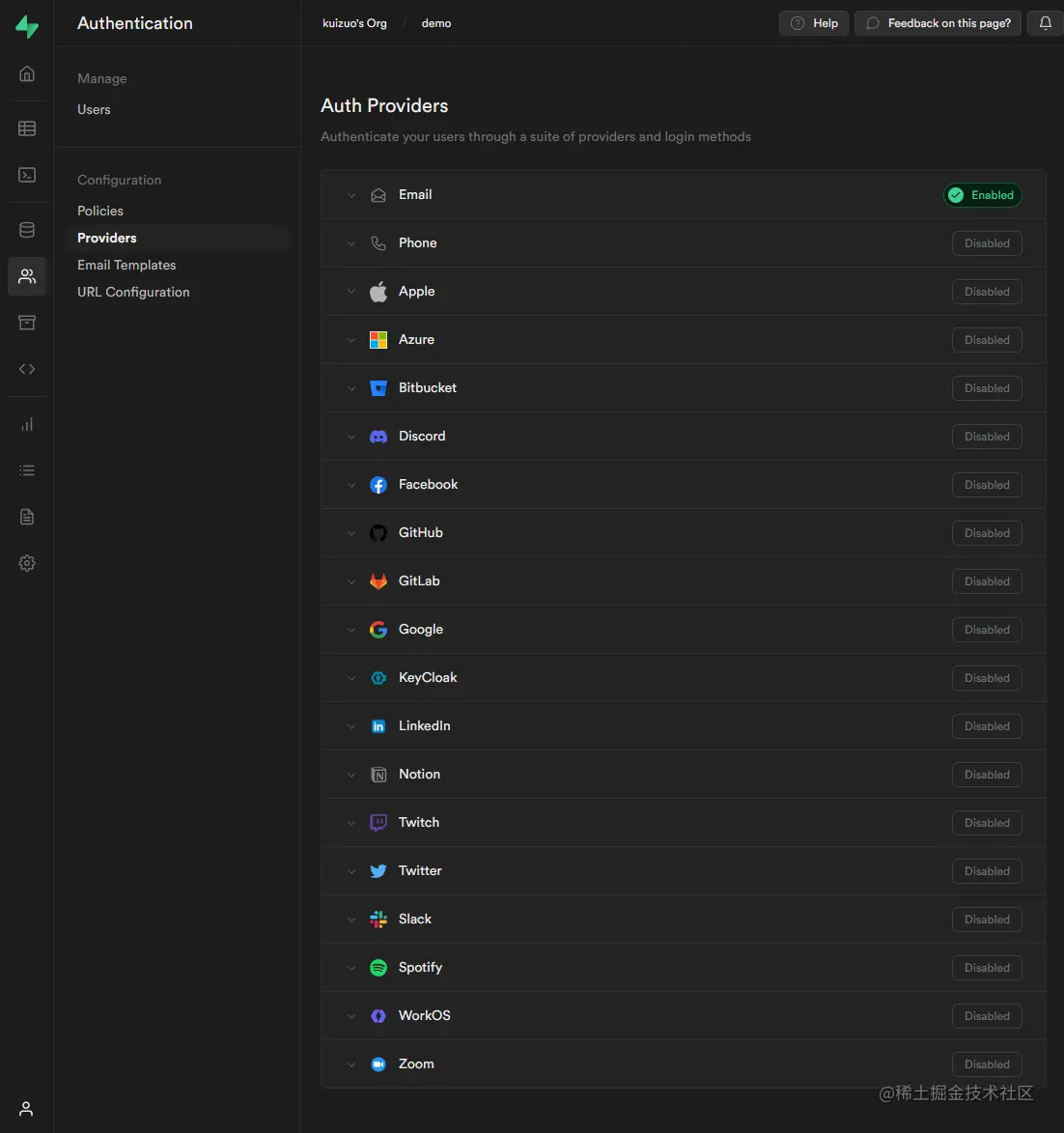Open the Settings gear icon

coord(27,563)
